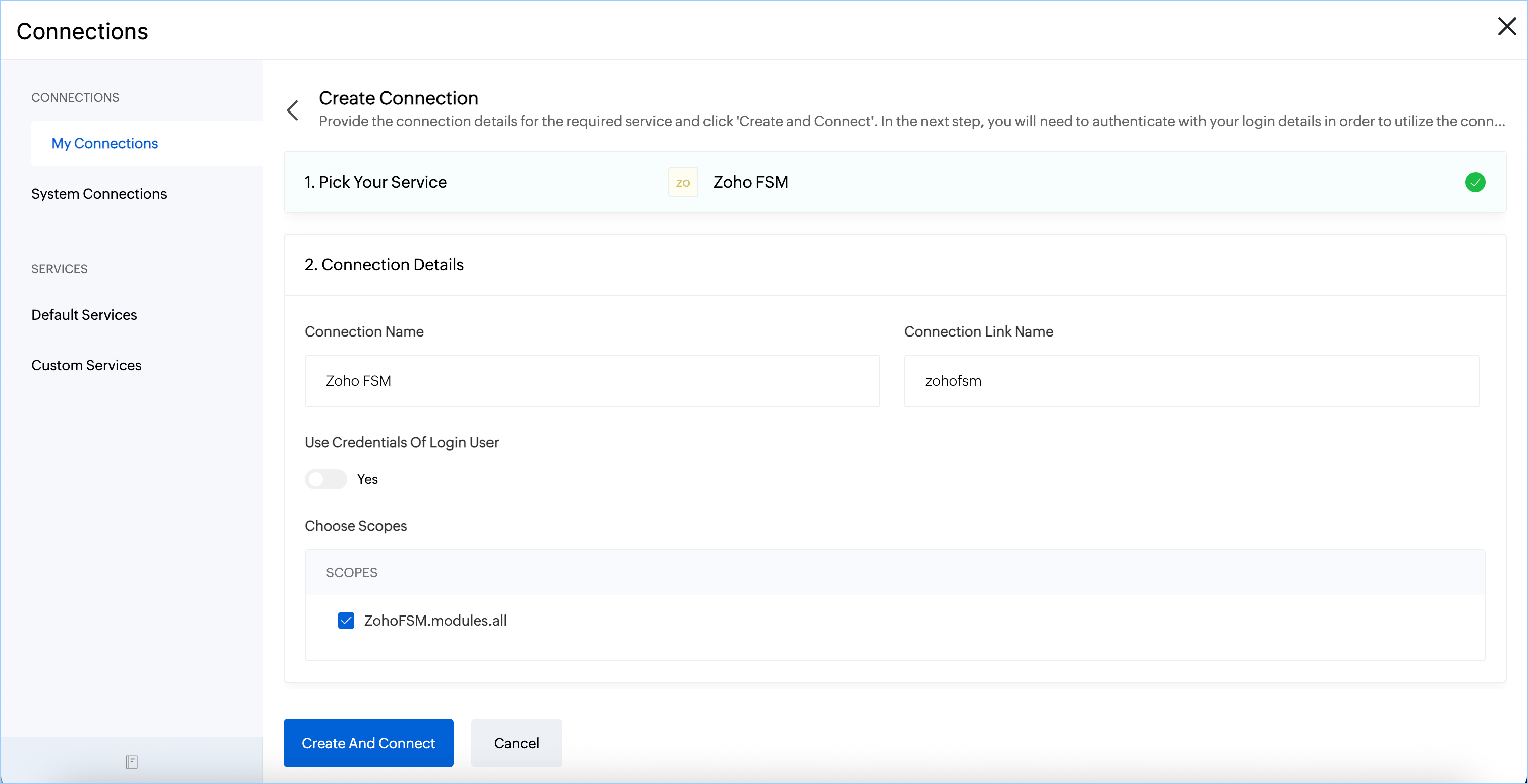Uncheck the ZohoFSM.modules.all scope checkbox

346,621
